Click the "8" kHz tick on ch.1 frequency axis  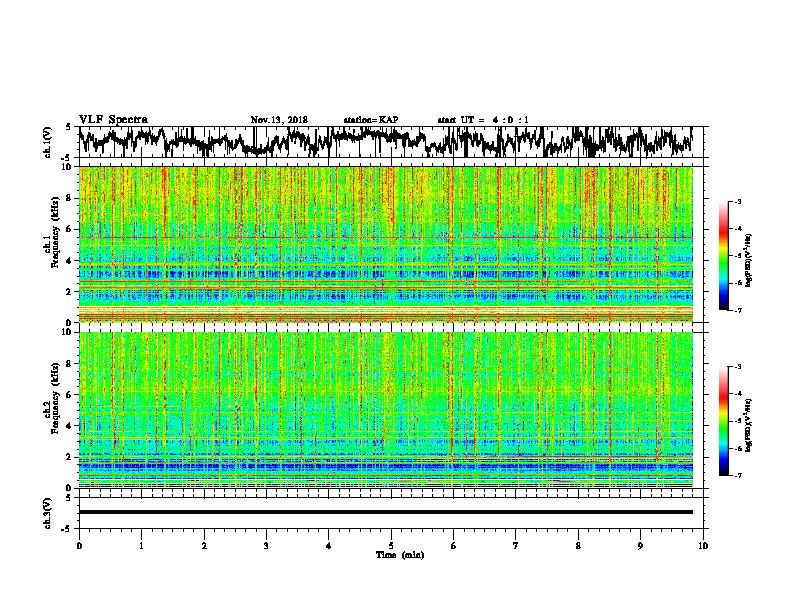pyautogui.click(x=70, y=198)
